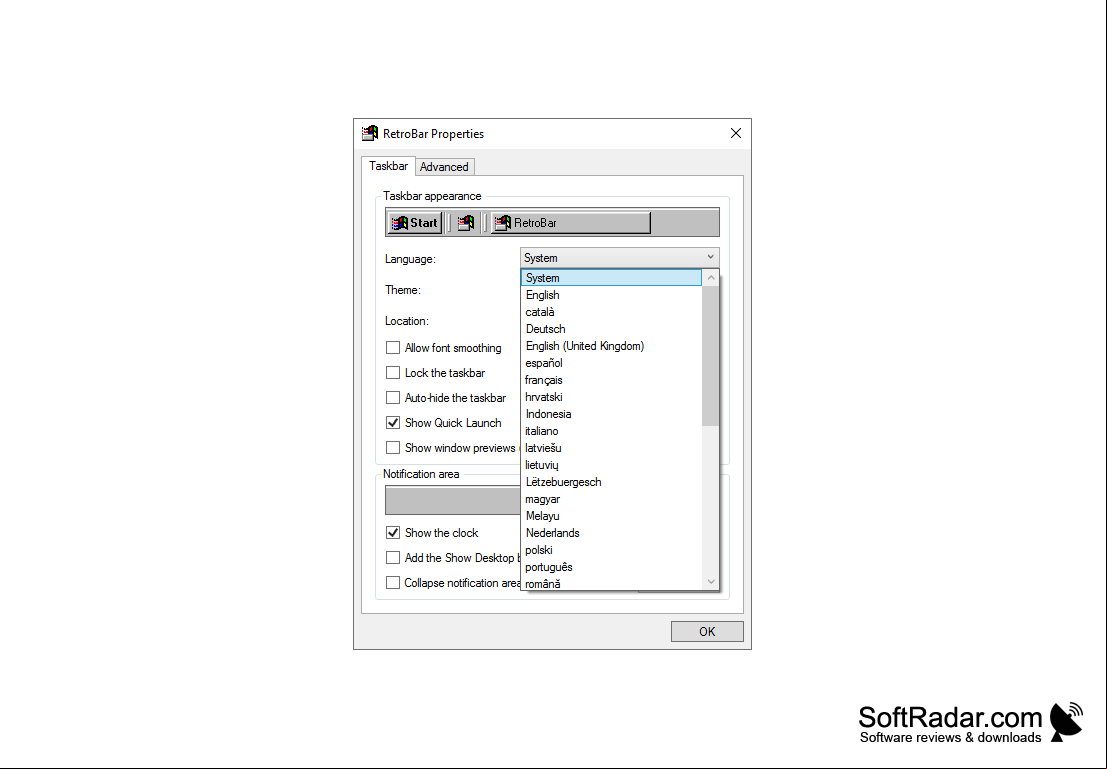
Task: Uncheck Show the clock
Action: coord(393,532)
